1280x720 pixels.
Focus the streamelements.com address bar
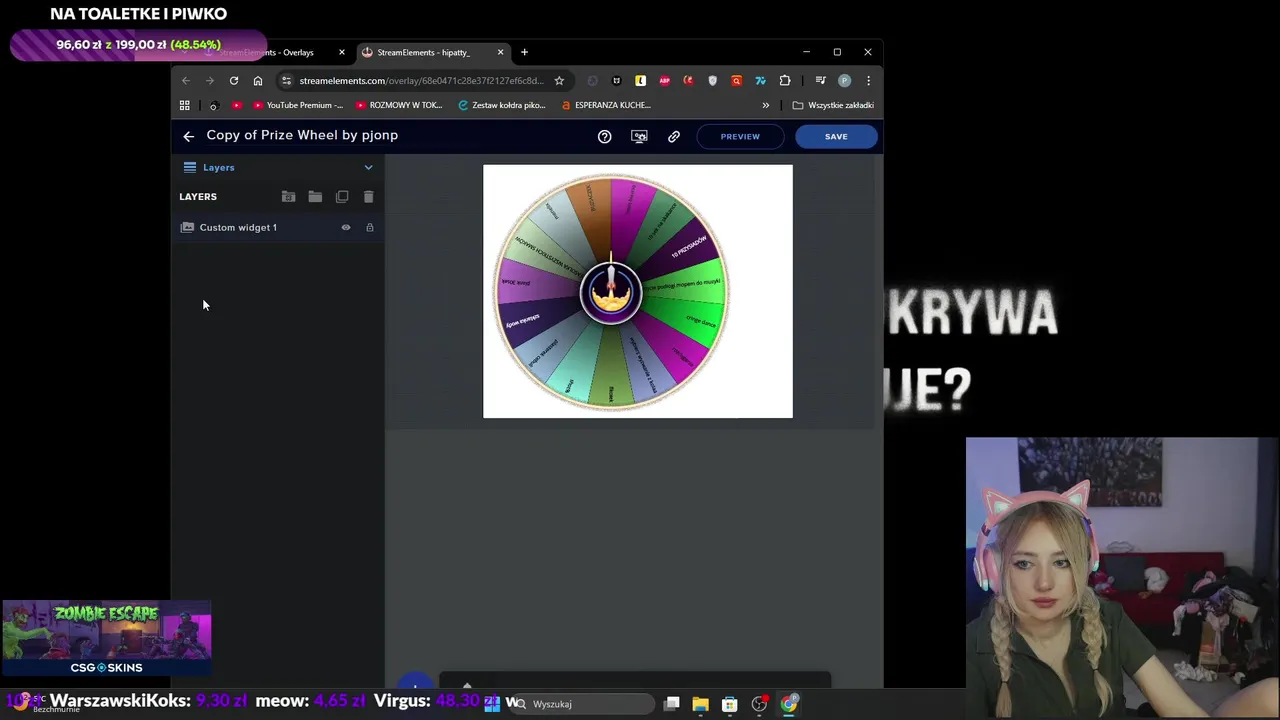[421, 81]
